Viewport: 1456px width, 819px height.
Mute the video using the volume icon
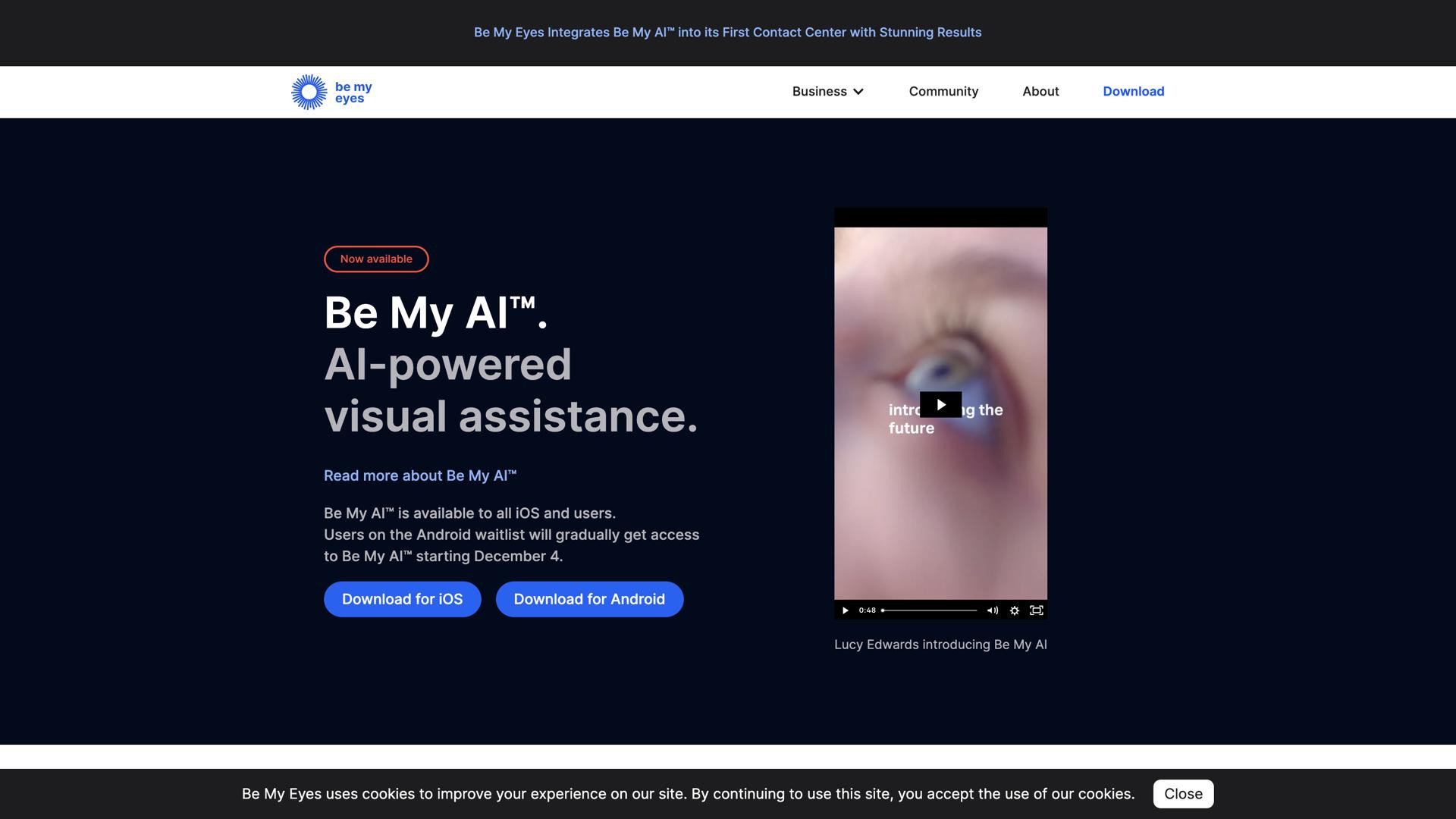992,610
